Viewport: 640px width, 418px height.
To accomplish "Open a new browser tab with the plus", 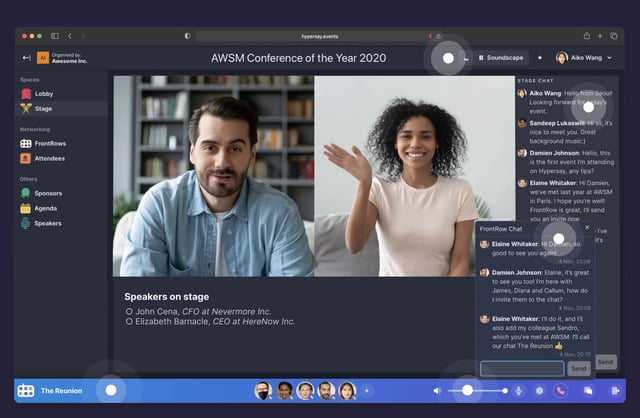I will pos(600,36).
